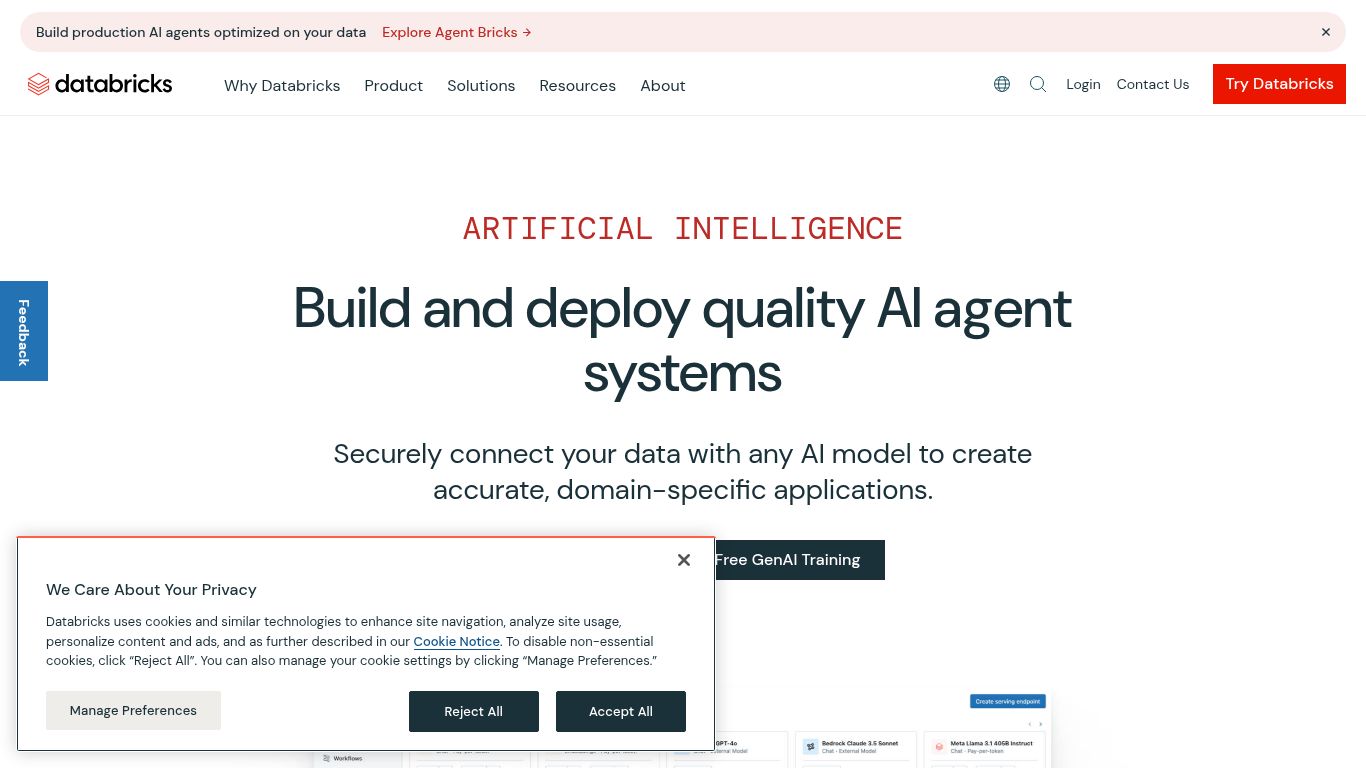This screenshot has width=1366, height=768.
Task: Click the Try Databricks button
Action: [1279, 84]
